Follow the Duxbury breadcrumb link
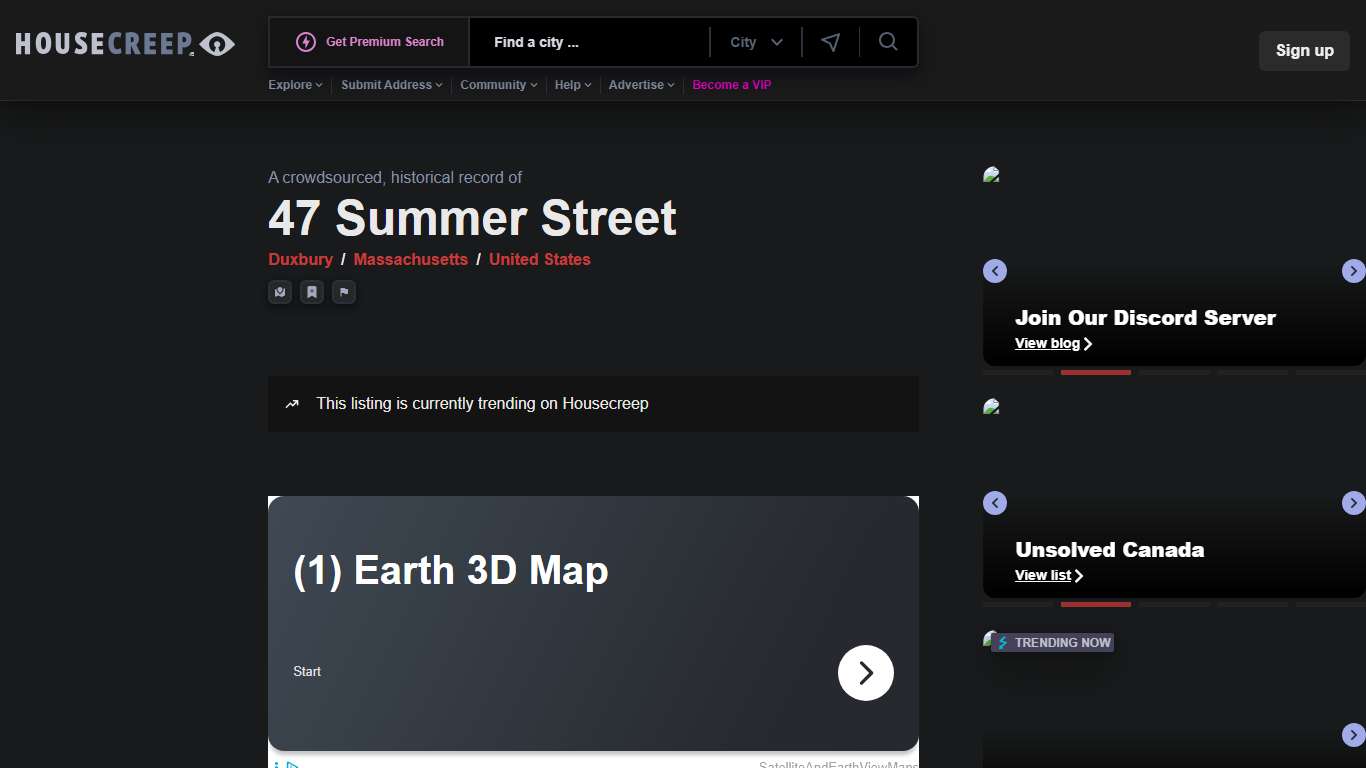Viewport: 1366px width, 768px height. click(x=300, y=259)
